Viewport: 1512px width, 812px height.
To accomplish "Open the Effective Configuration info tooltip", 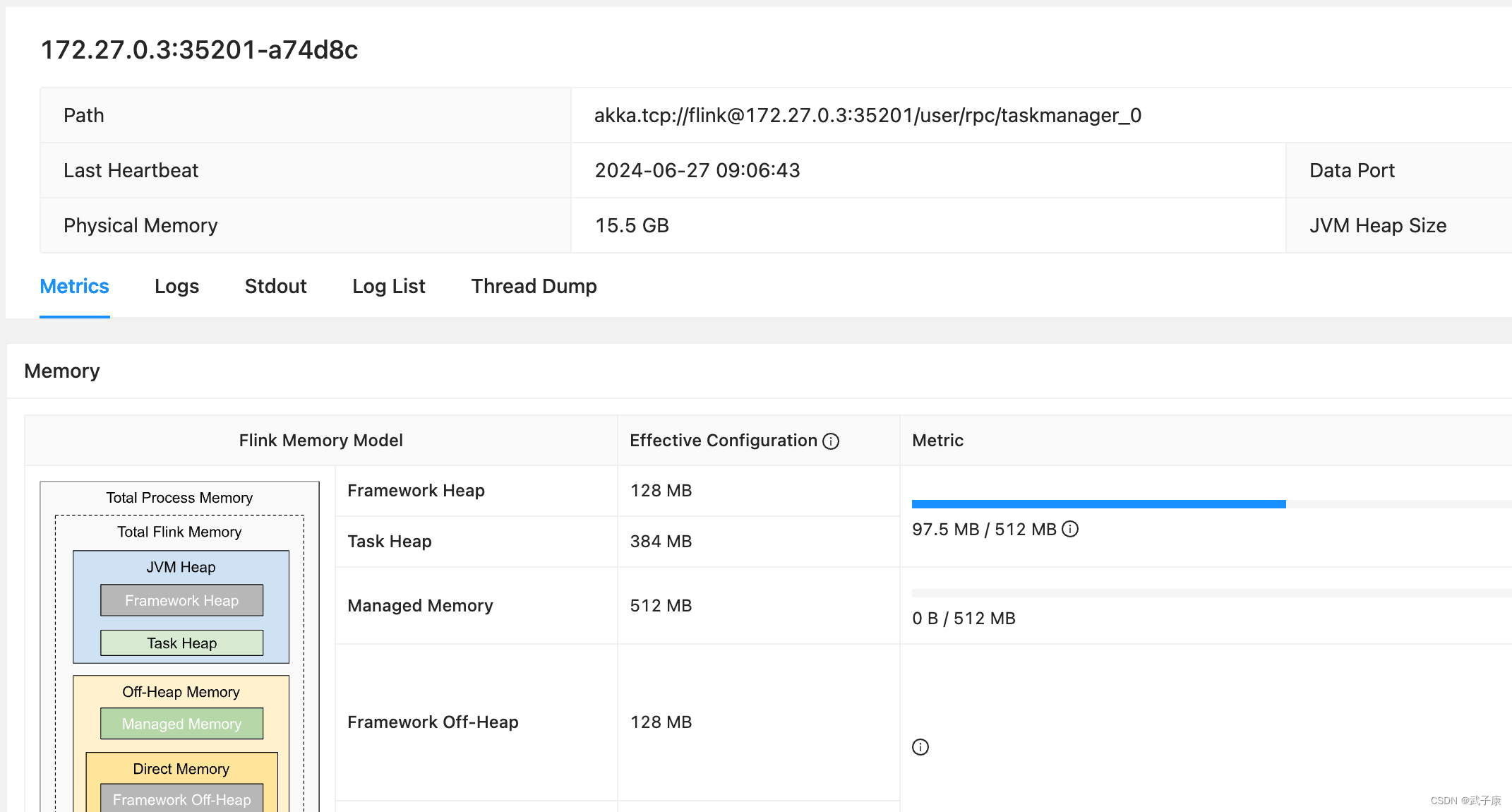I will click(x=832, y=441).
